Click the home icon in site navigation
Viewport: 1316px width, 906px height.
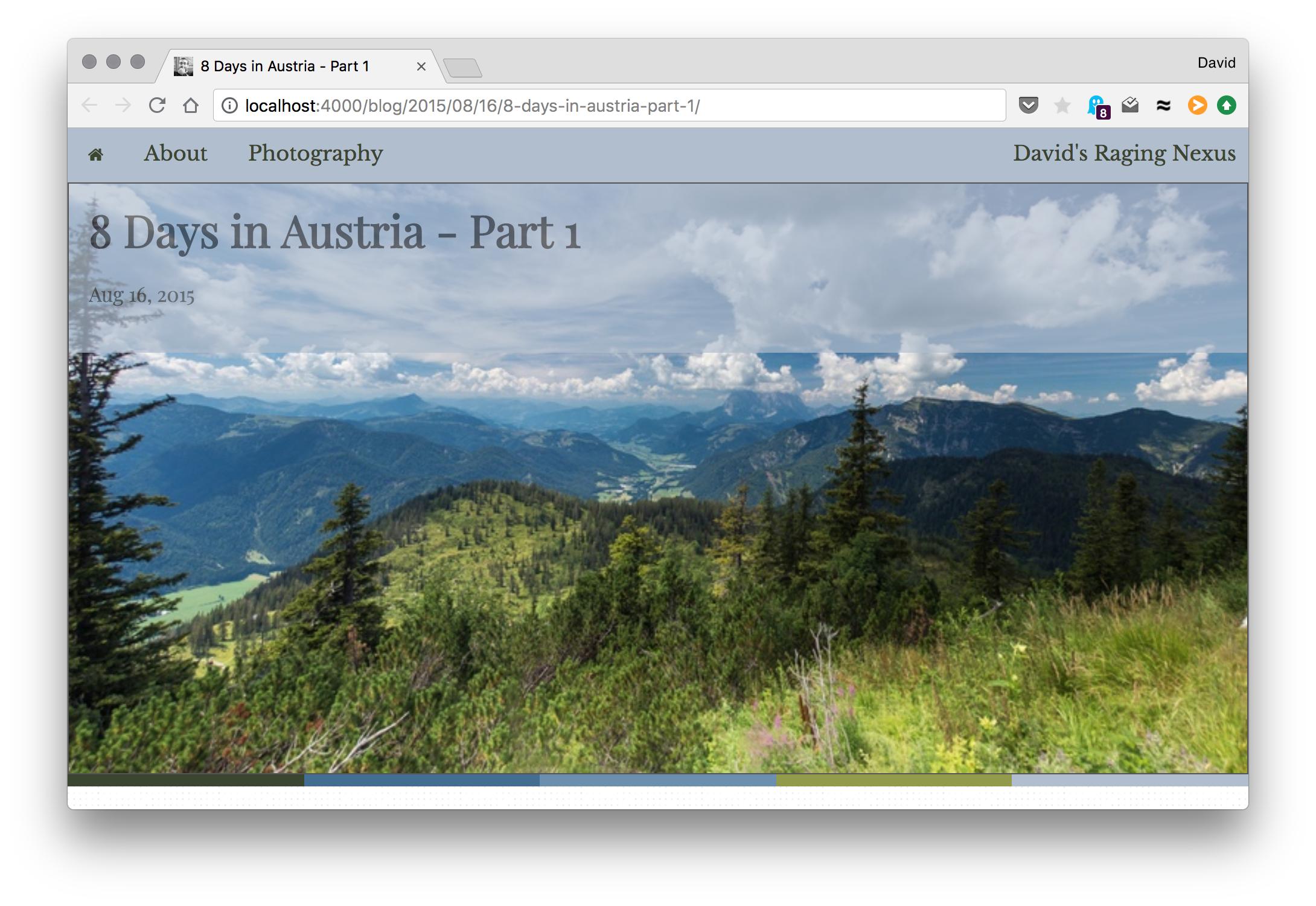(x=95, y=155)
